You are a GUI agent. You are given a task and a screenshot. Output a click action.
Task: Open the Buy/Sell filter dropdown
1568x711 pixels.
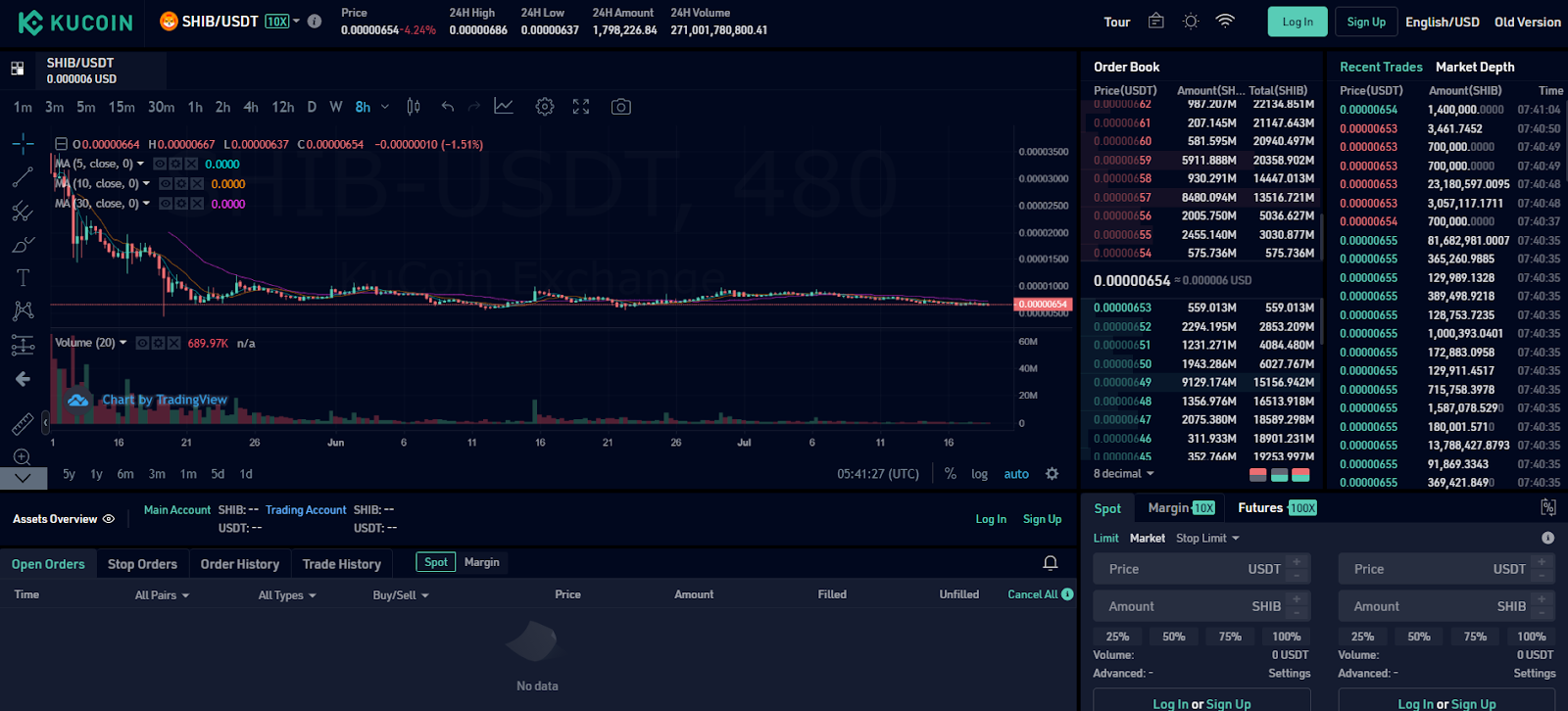coord(401,595)
